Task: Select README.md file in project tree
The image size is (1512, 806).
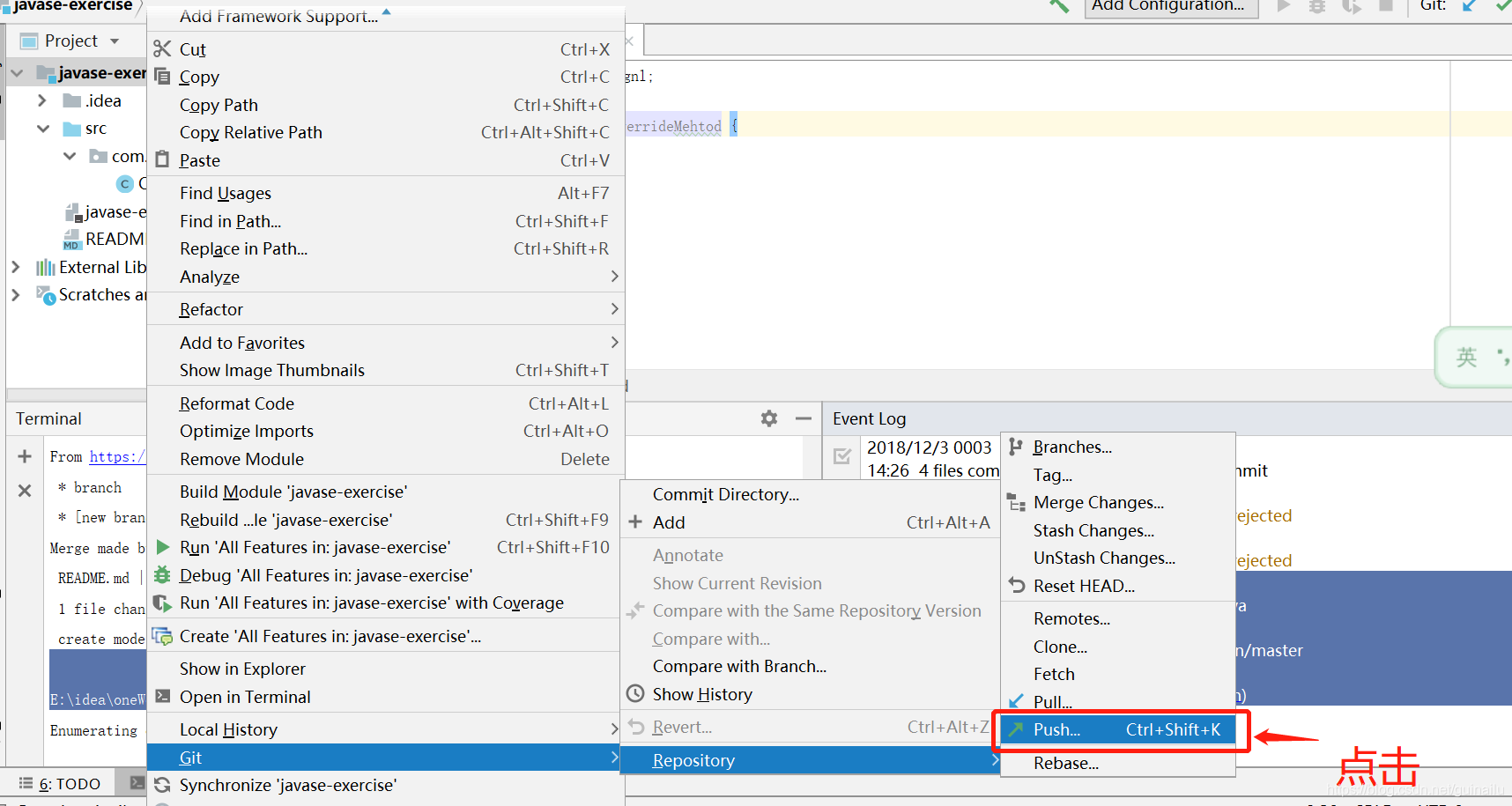Action: coord(104,239)
